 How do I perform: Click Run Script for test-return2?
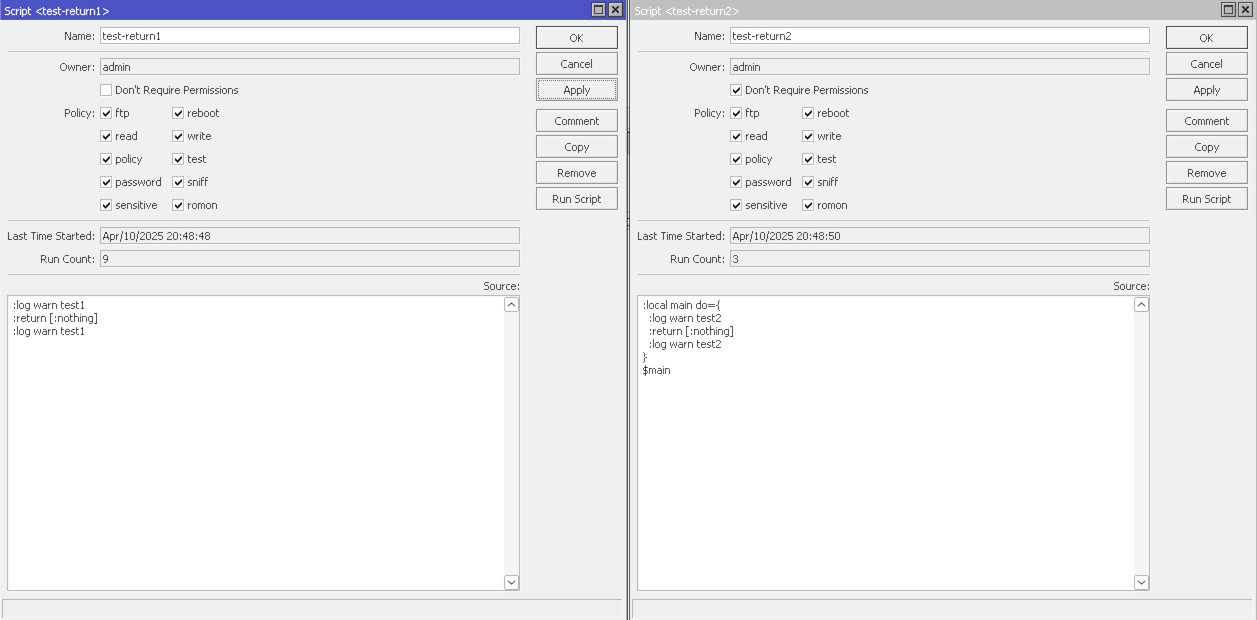1206,198
